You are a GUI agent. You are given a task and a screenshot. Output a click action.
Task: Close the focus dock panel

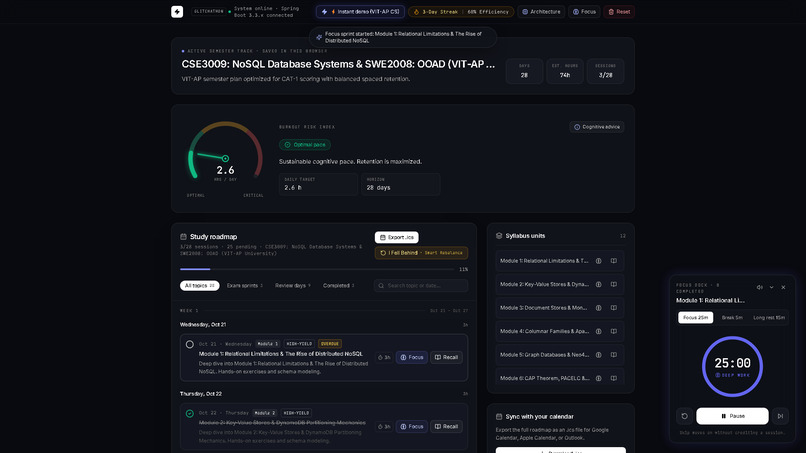tap(783, 287)
